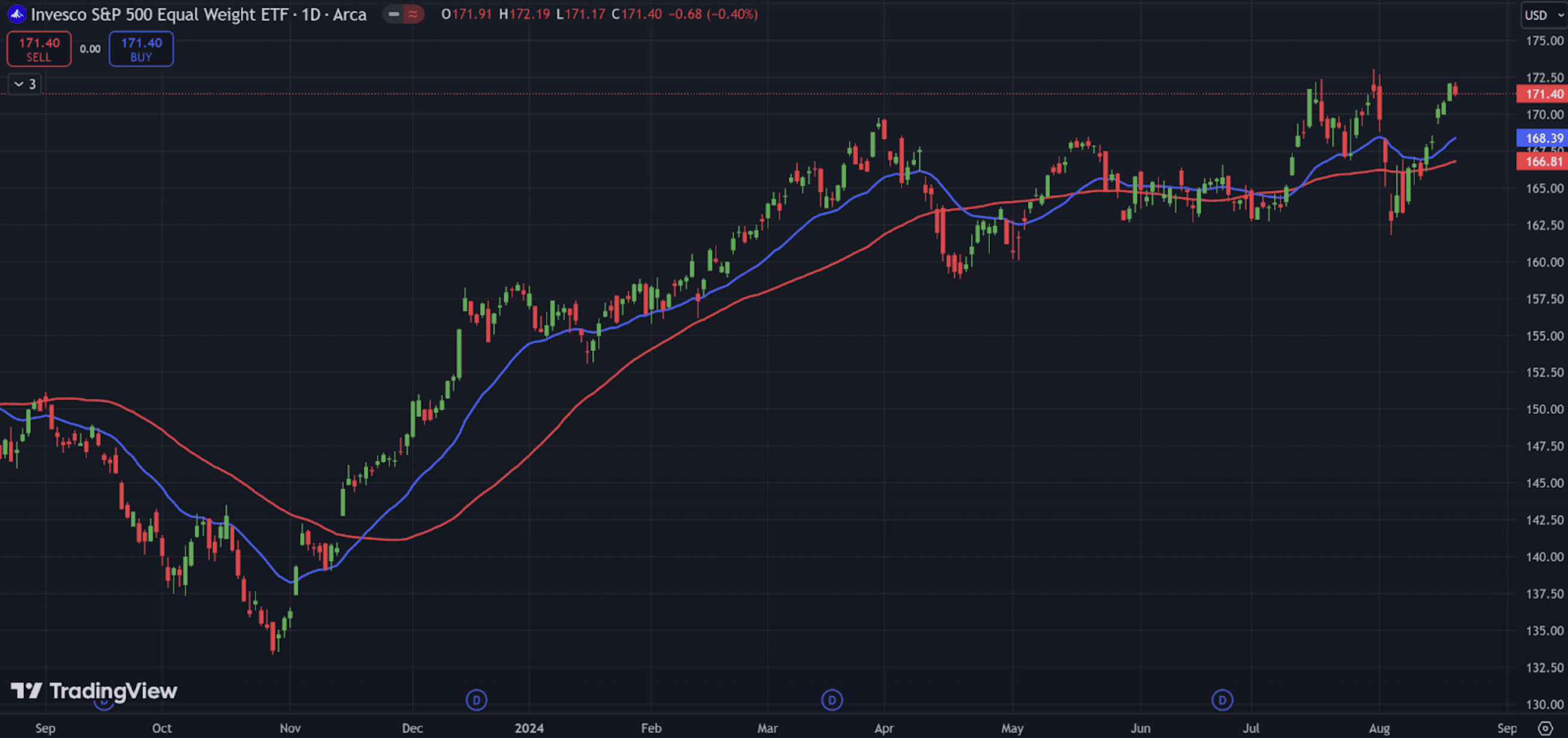
Task: Click the 0.00 spread value
Action: pyautogui.click(x=90, y=49)
